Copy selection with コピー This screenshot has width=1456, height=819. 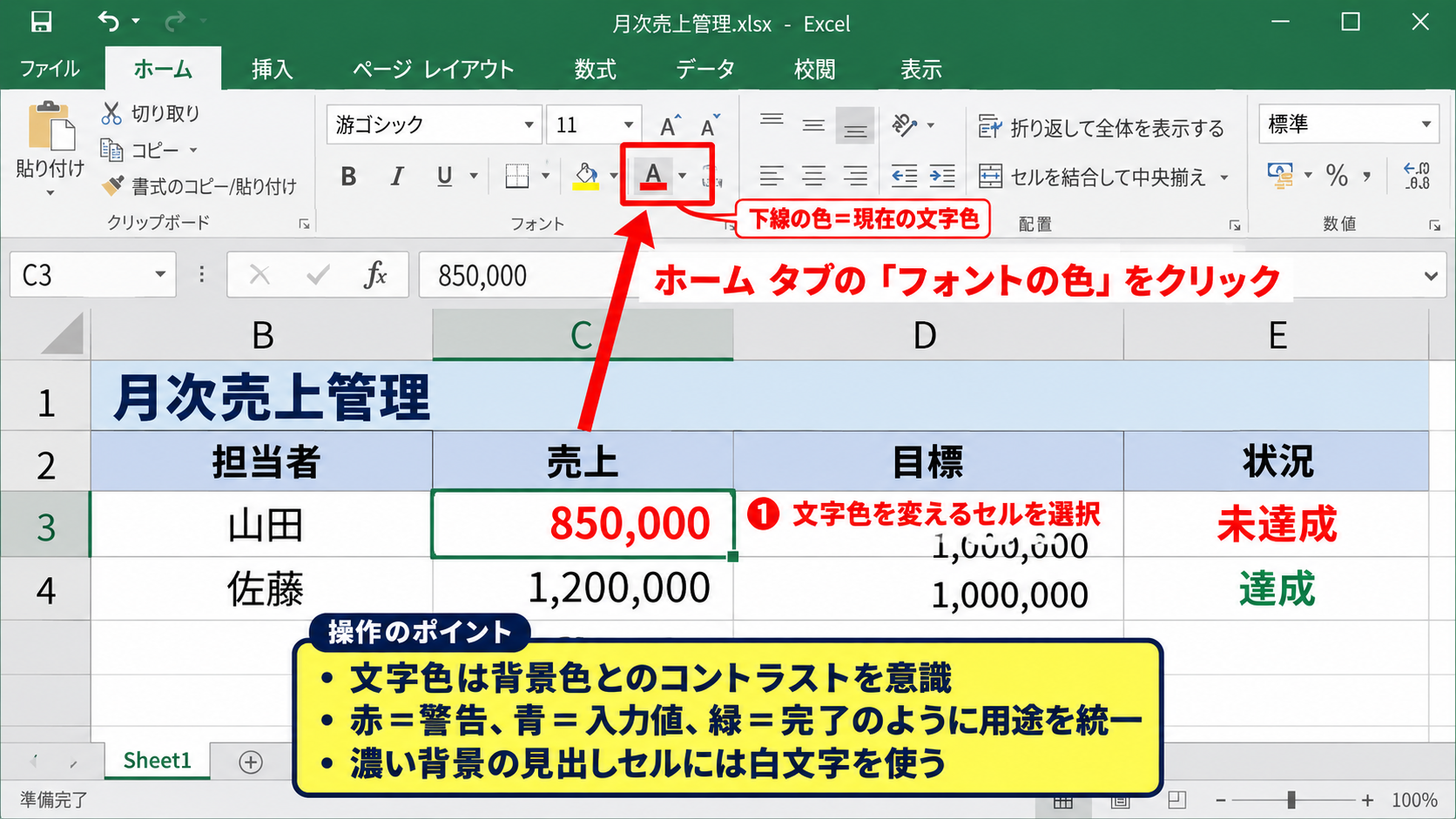tap(139, 150)
